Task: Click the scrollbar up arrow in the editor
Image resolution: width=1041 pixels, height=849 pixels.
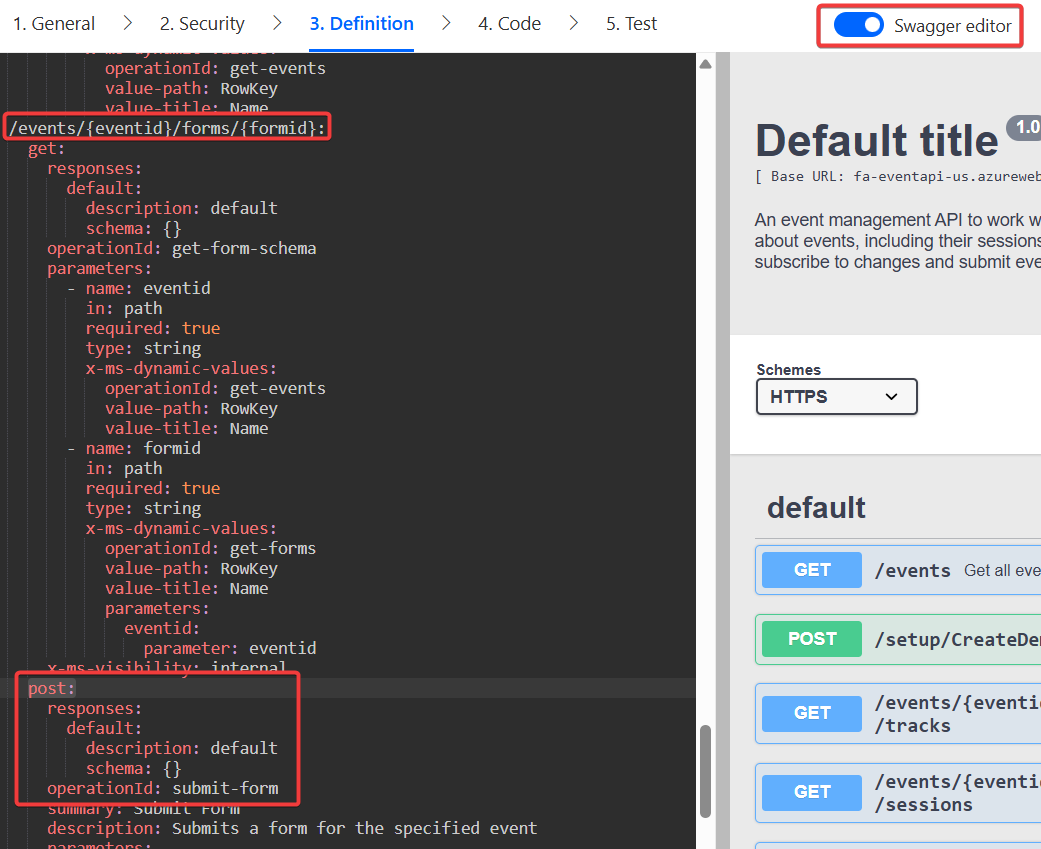Action: pos(705,62)
